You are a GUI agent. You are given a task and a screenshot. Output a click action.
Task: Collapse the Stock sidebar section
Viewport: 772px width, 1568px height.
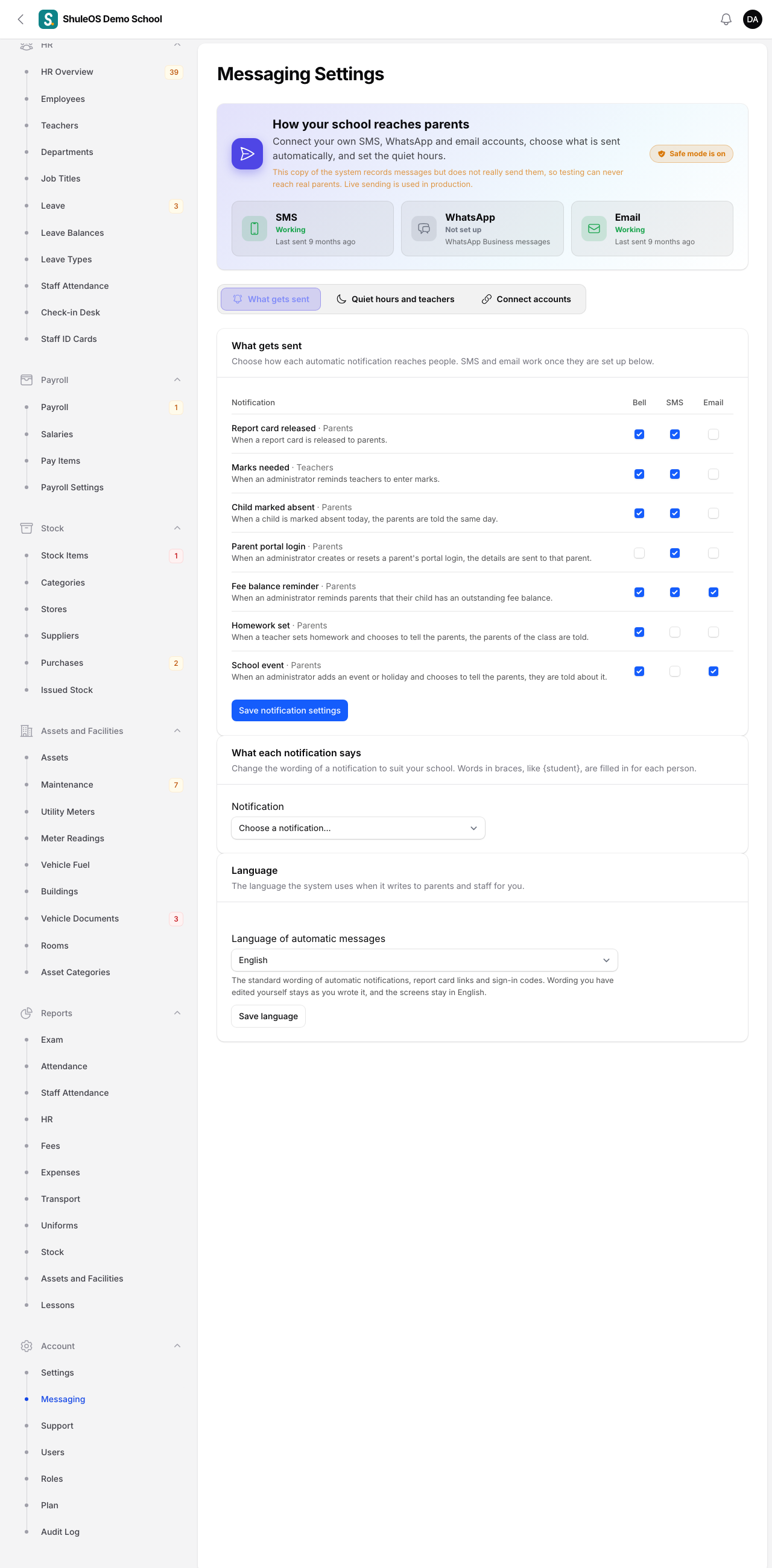[177, 528]
